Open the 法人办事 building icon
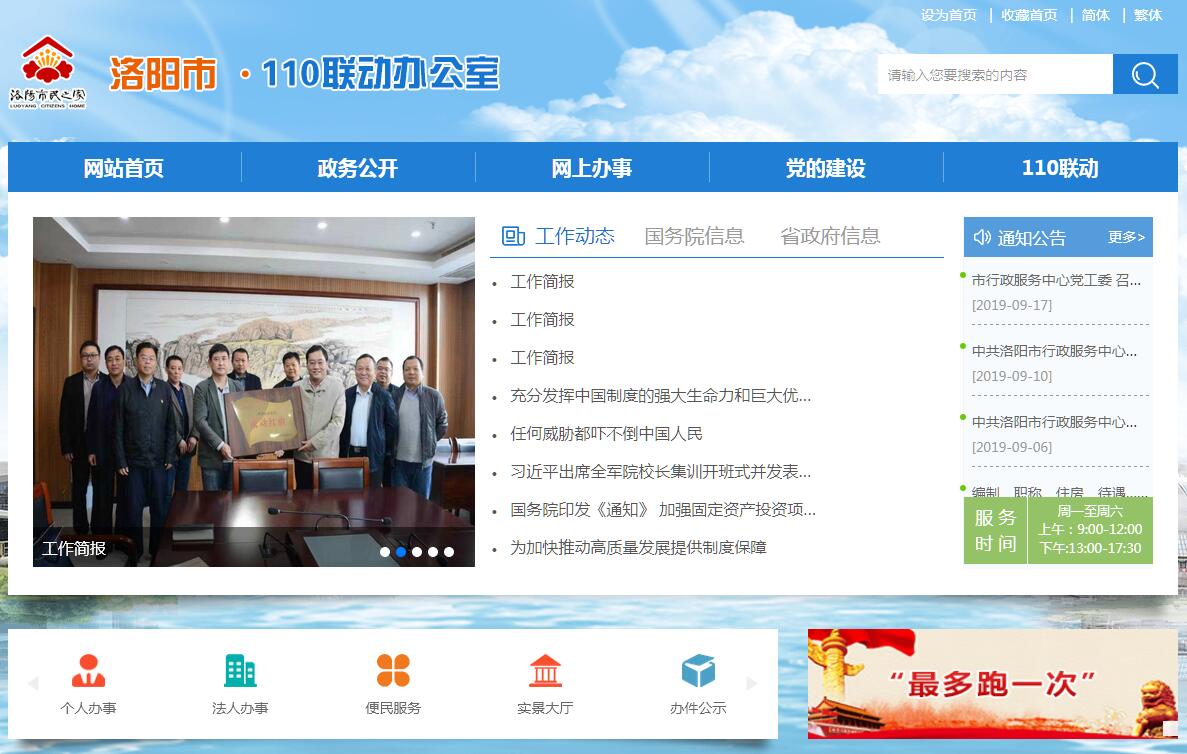Screen dimensions: 1187x754 point(240,671)
